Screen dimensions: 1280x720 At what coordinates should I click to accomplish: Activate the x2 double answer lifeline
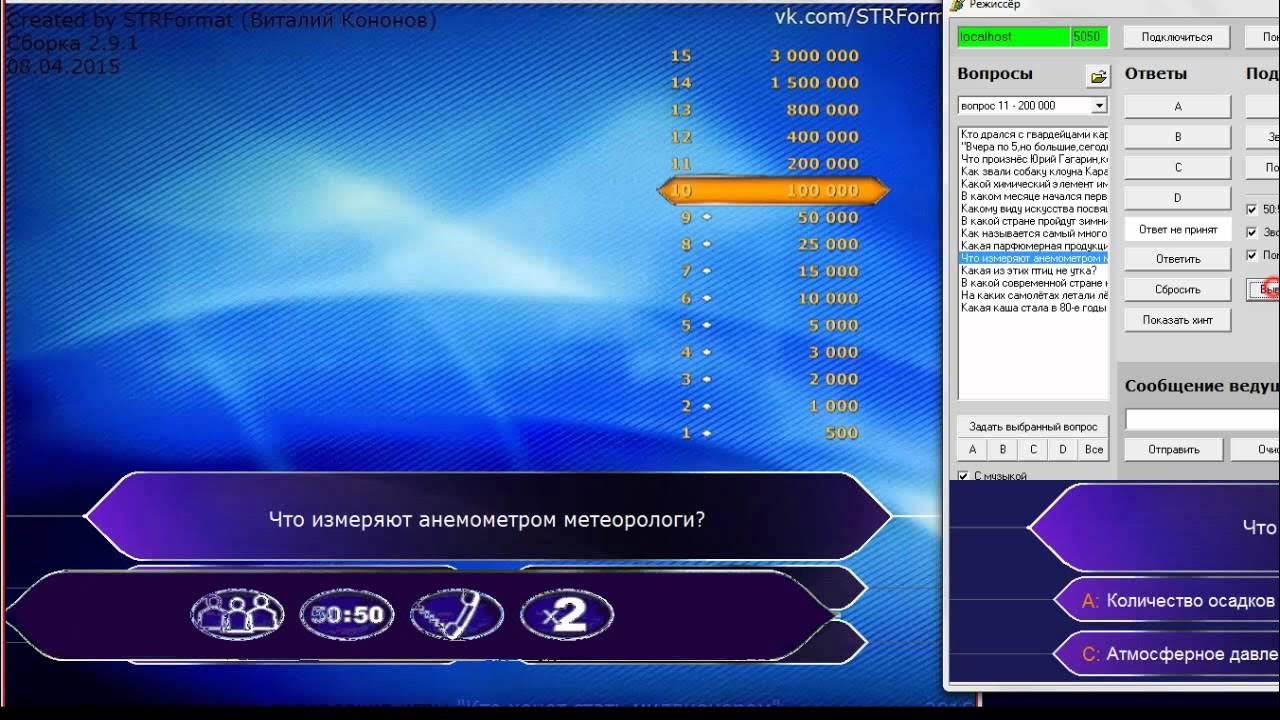coord(567,614)
